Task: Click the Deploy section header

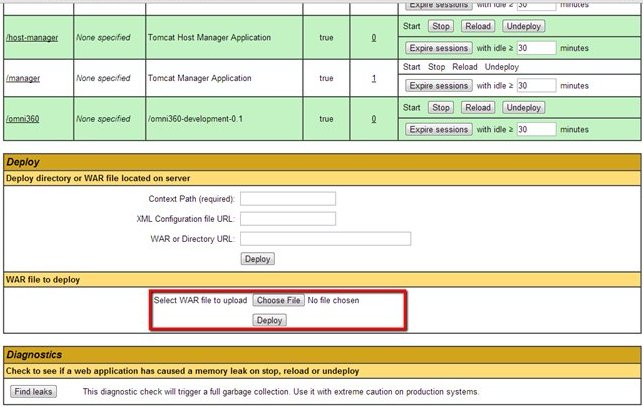Action: pyautogui.click(x=23, y=162)
